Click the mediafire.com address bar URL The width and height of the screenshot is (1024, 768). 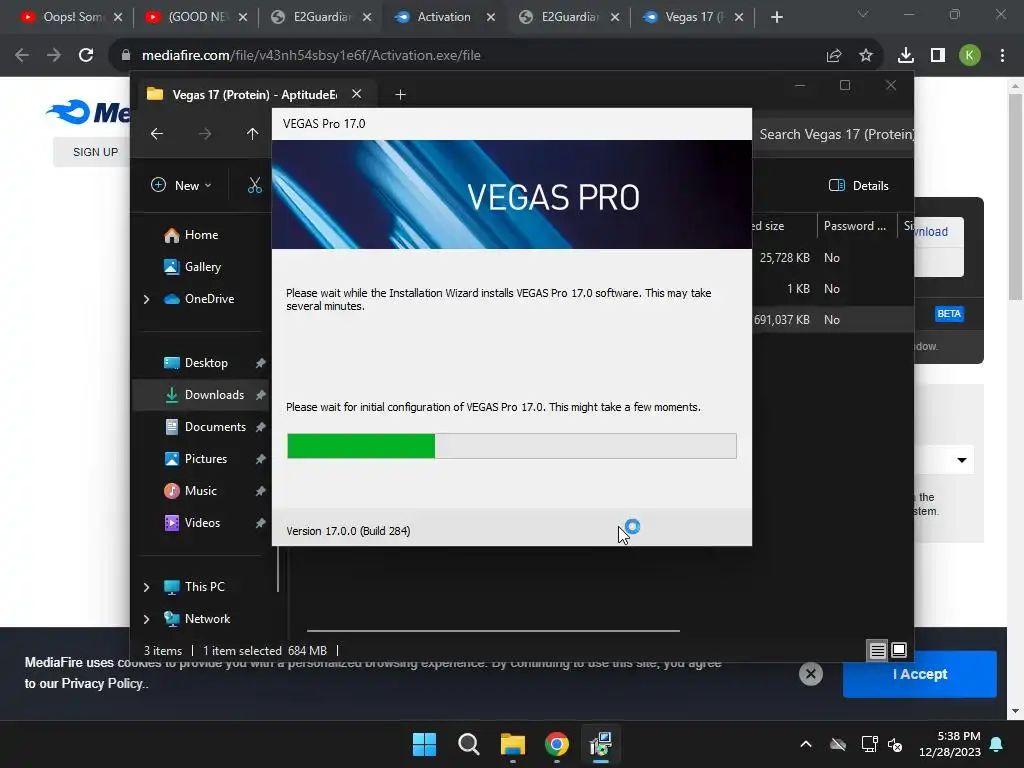311,56
